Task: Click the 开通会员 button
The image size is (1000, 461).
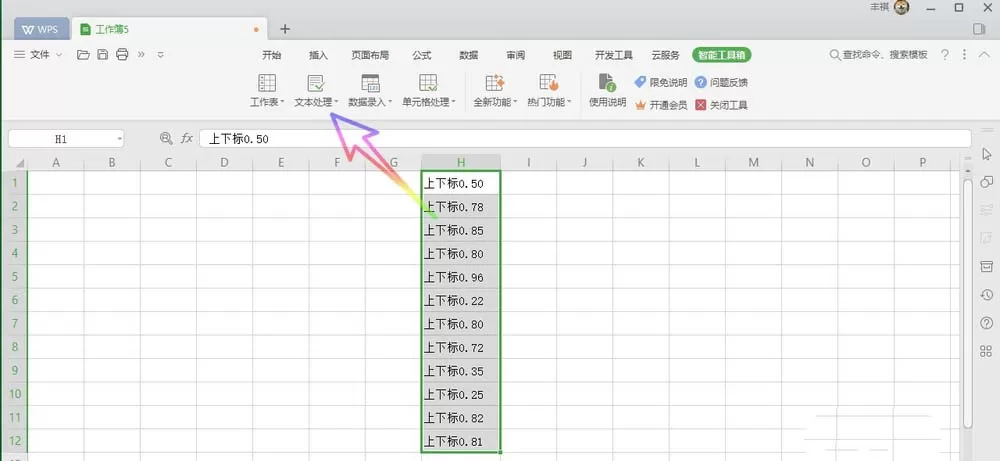Action: tap(661, 105)
